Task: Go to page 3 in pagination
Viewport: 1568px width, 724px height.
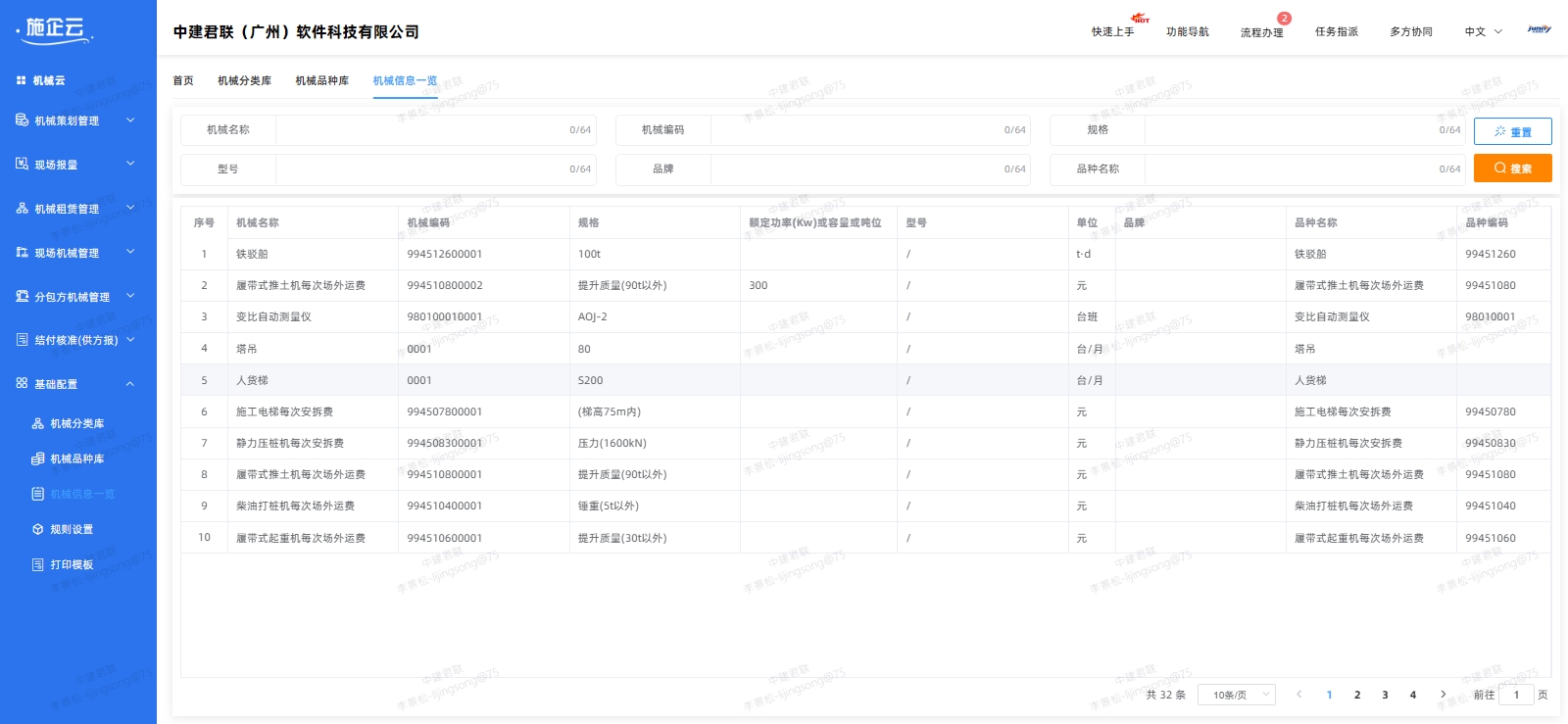Action: coord(1385,695)
